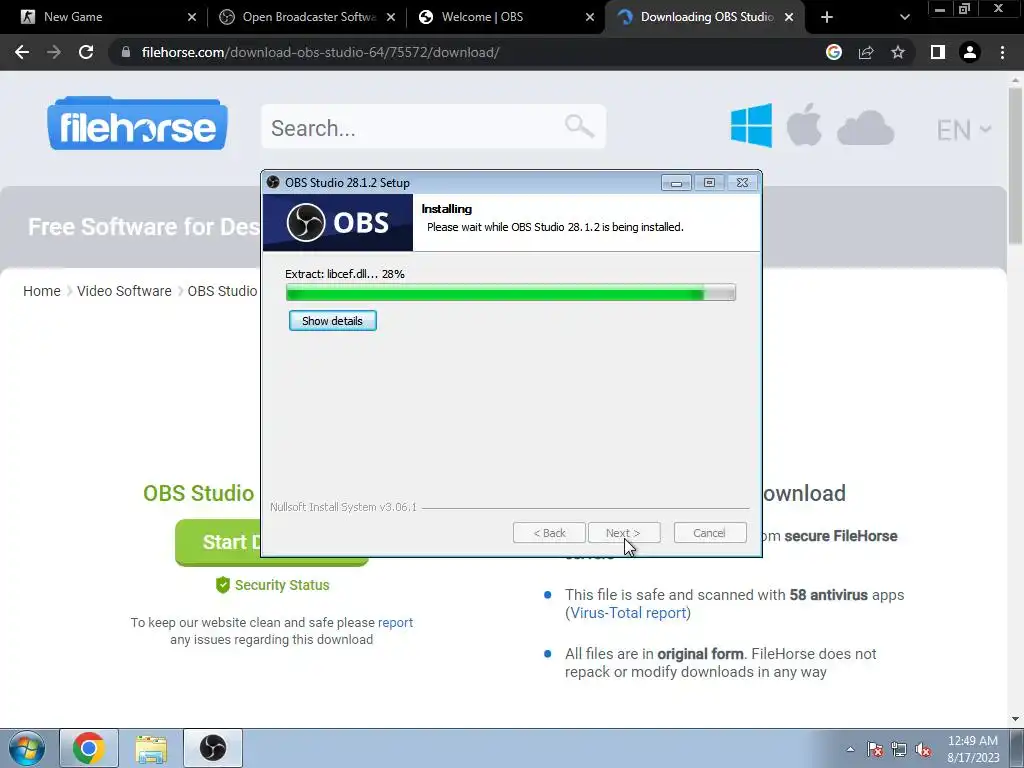Close the Welcome | OBS tab
Image resolution: width=1024 pixels, height=768 pixels.
tap(590, 17)
